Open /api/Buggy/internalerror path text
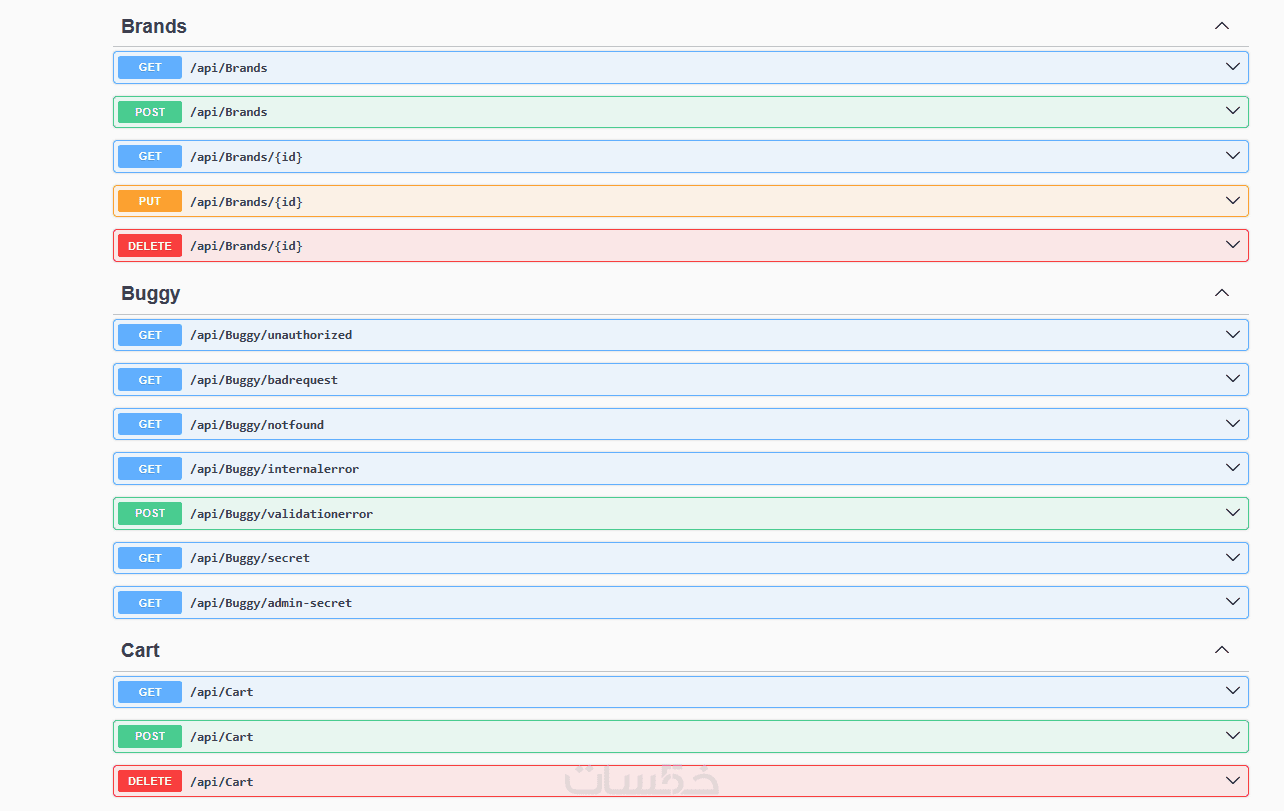Screen dimensions: 1284x811 point(275,469)
